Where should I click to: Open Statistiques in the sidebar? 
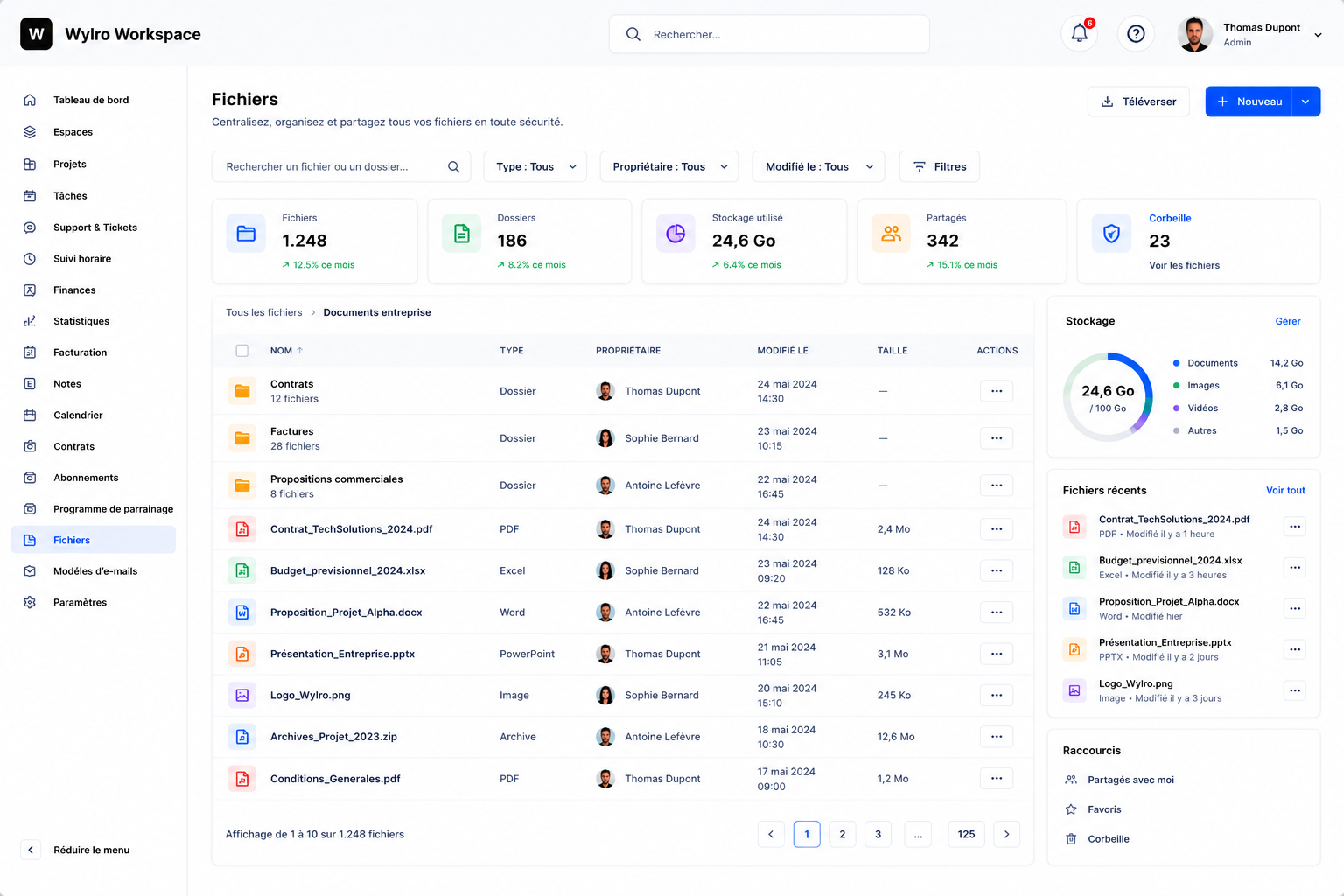pos(93,321)
